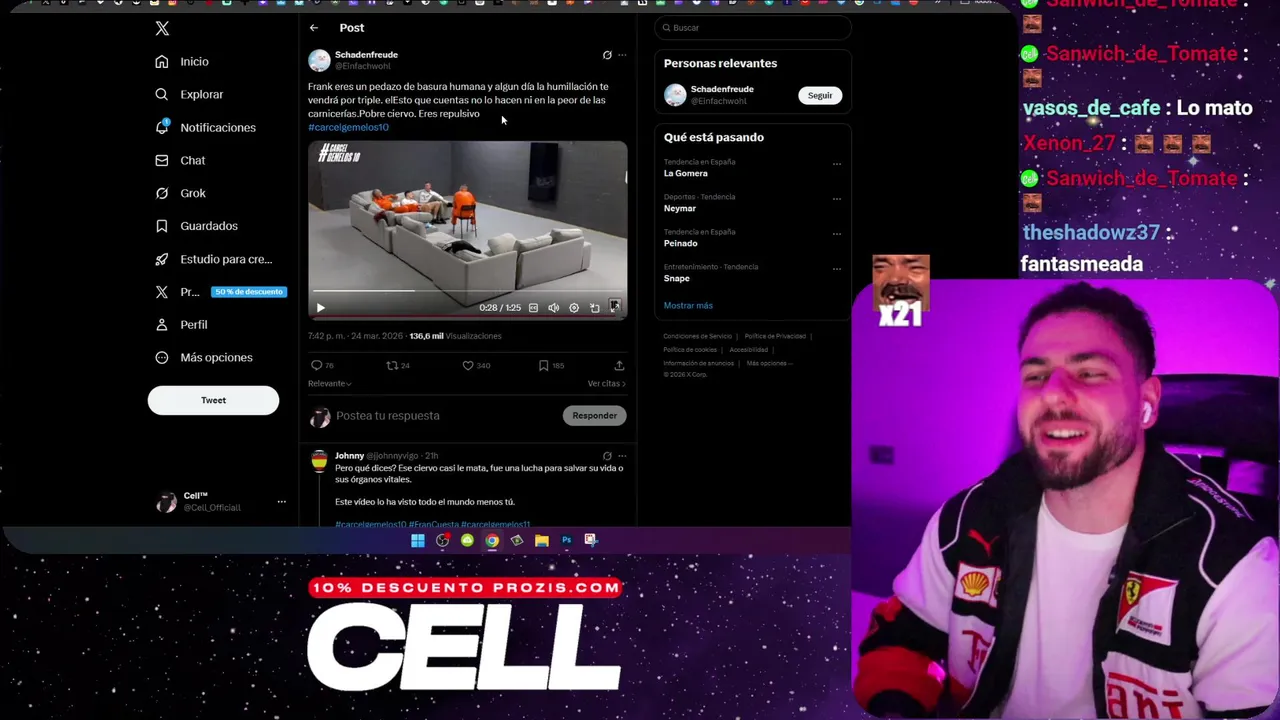
Task: Bookmark the post showing 185
Action: point(543,366)
